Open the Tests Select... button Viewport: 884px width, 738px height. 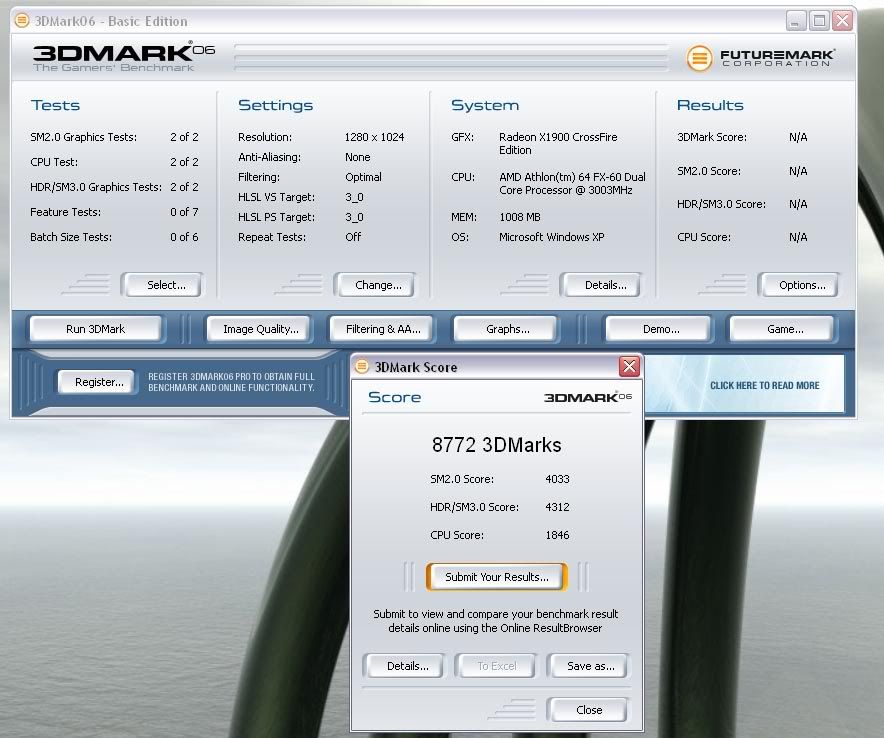[x=162, y=285]
